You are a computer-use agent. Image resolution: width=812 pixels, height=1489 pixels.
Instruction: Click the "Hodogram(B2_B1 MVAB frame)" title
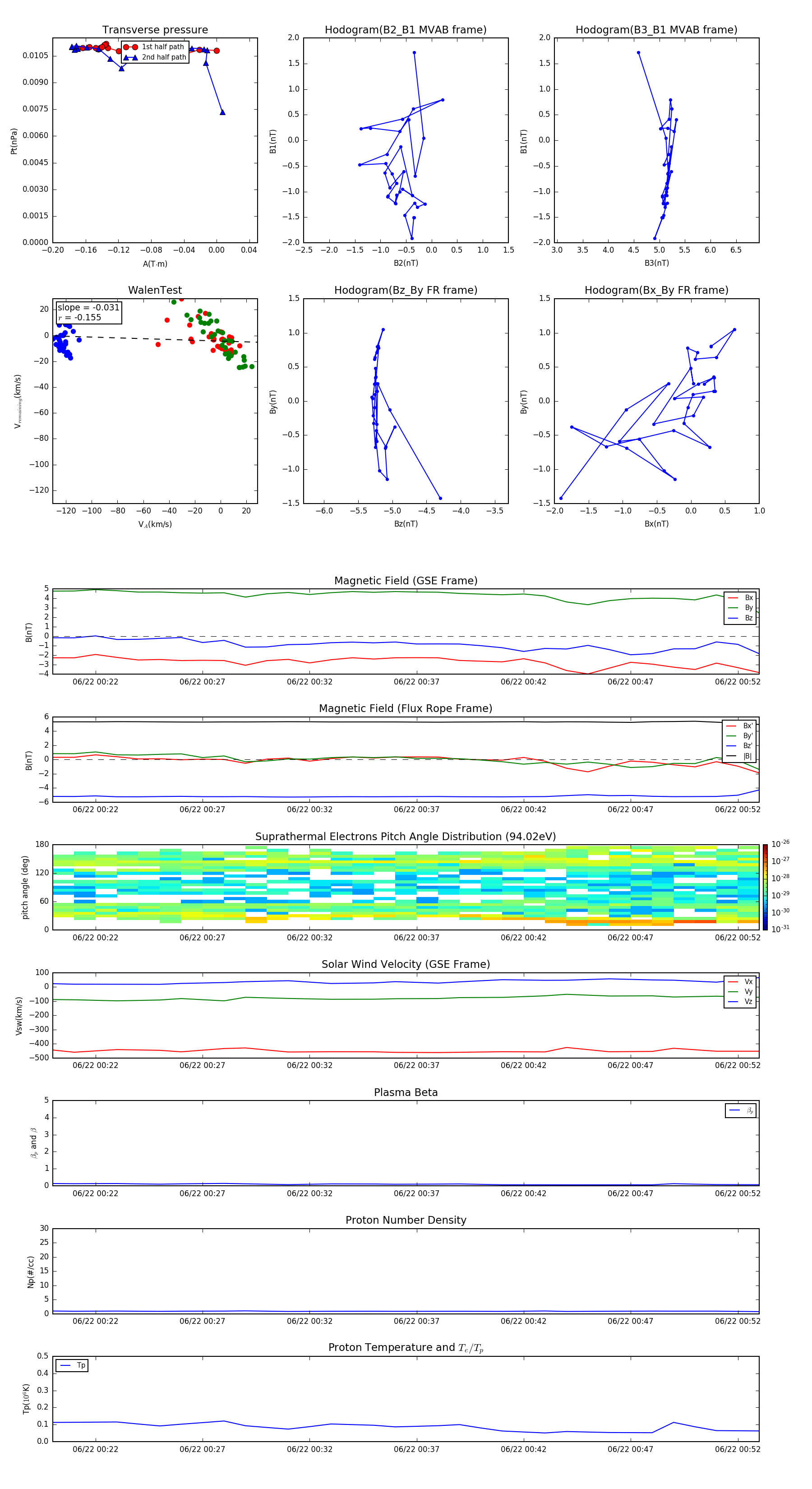pyautogui.click(x=406, y=29)
